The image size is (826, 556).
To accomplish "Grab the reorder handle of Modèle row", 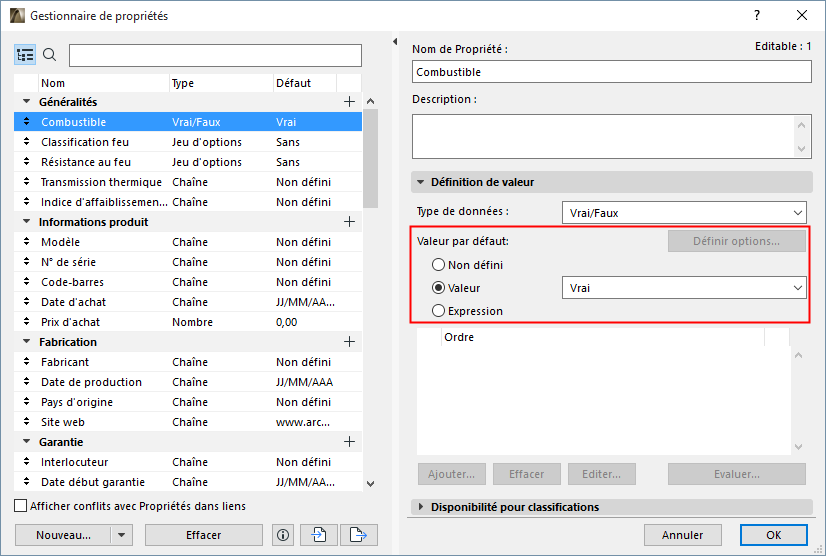I will (26, 242).
